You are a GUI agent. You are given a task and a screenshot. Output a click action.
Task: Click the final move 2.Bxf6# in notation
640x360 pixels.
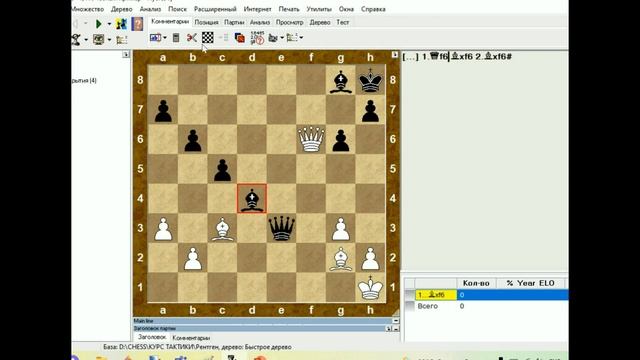click(x=493, y=57)
